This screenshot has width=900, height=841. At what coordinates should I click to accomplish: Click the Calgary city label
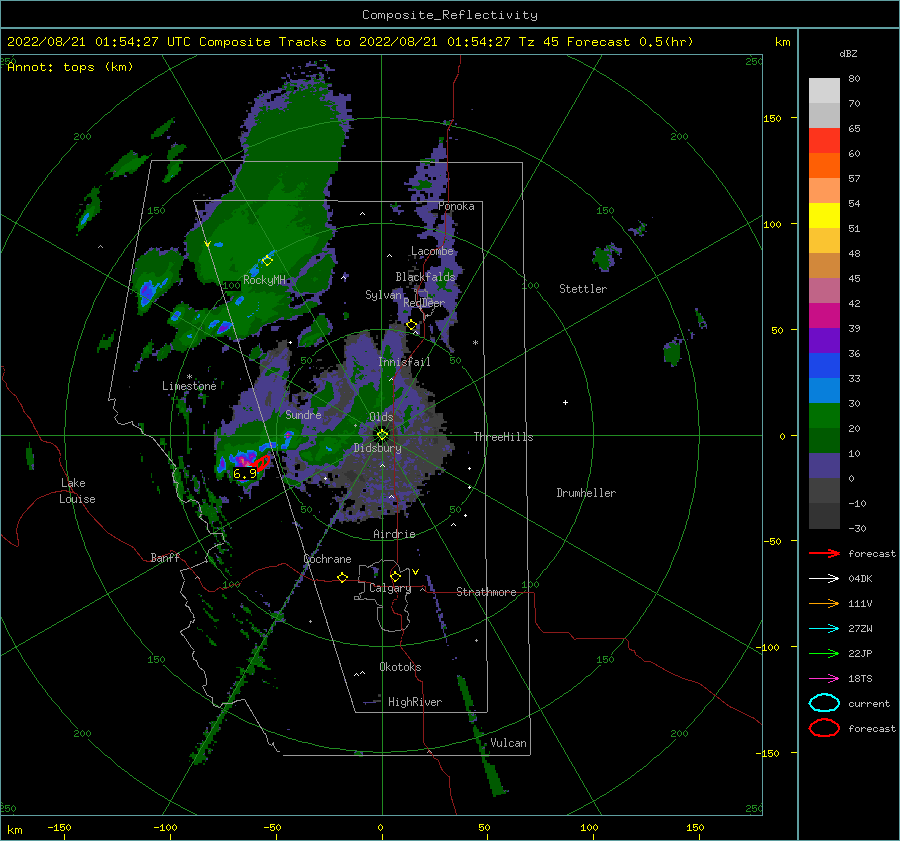tap(390, 588)
